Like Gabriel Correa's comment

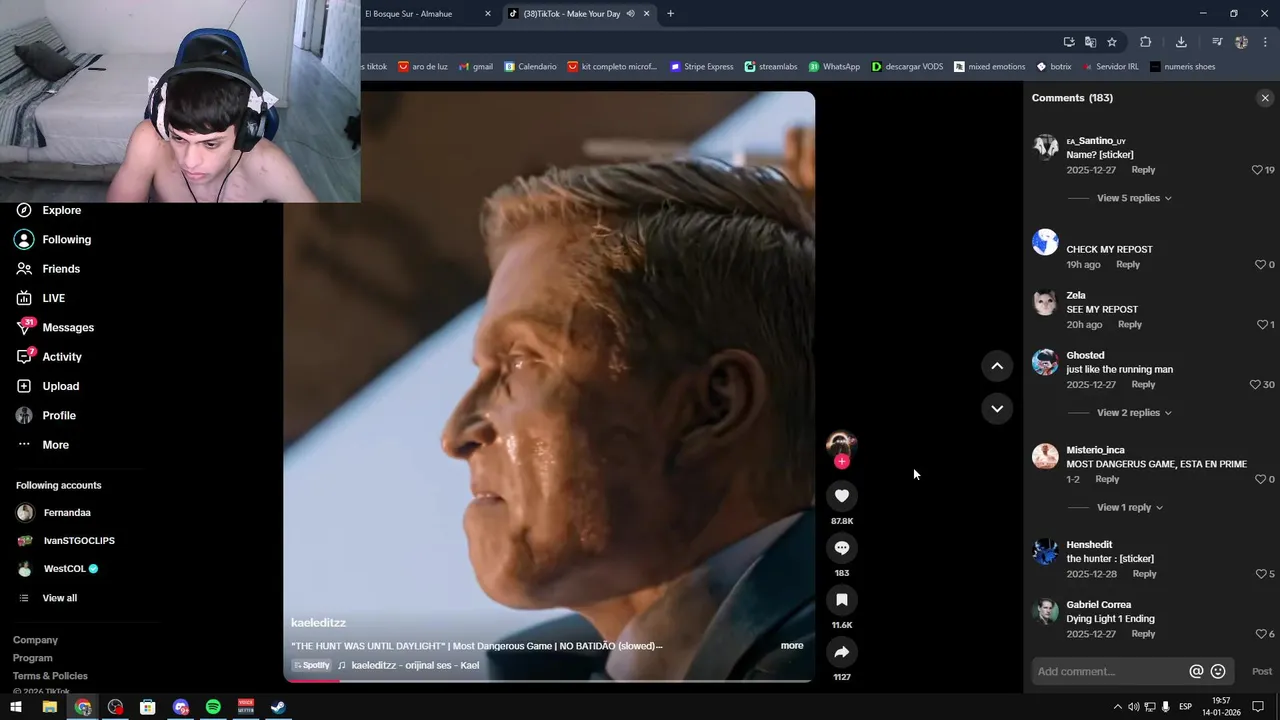pos(1260,634)
